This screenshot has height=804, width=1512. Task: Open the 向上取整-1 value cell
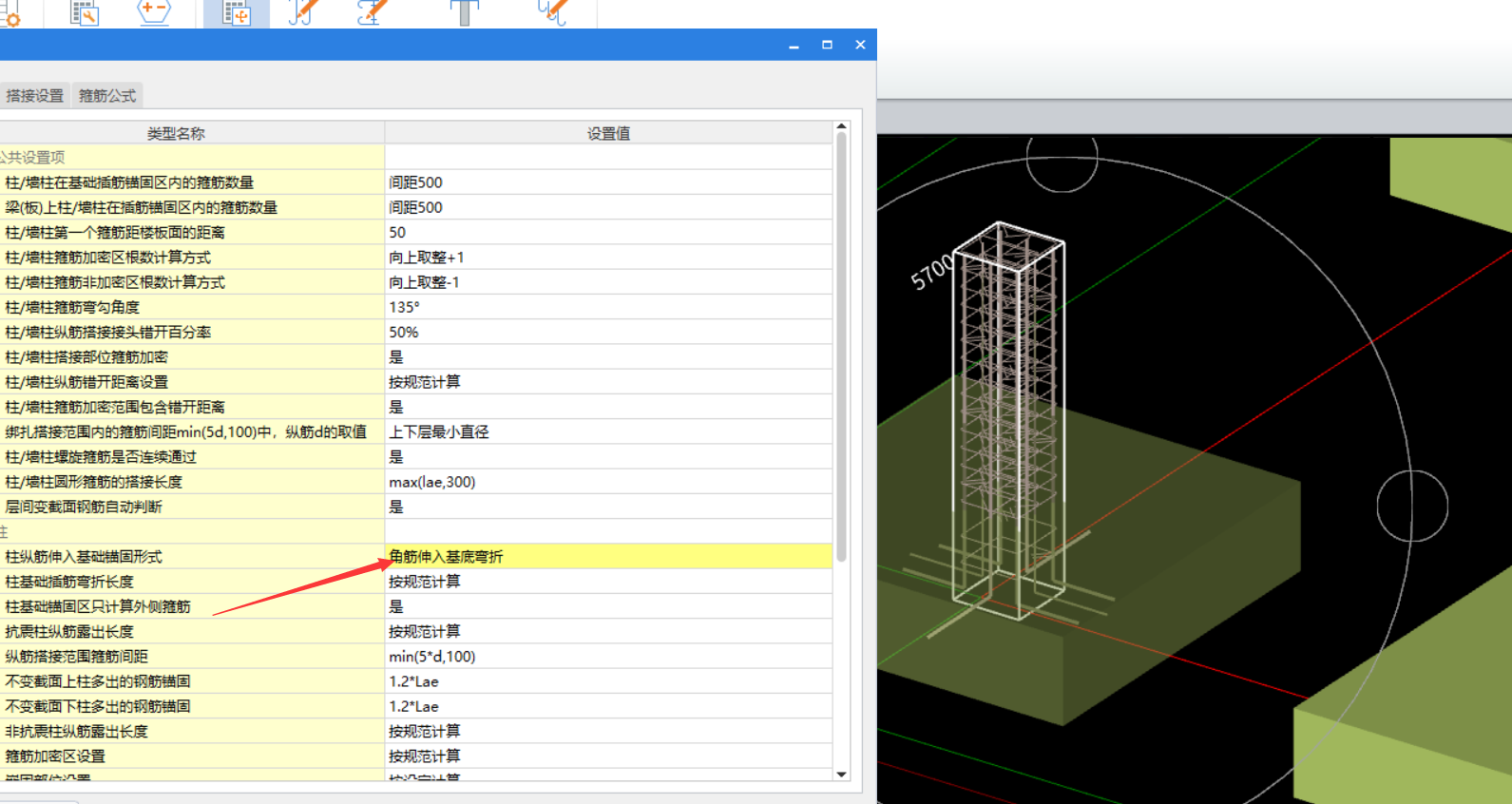tap(608, 282)
